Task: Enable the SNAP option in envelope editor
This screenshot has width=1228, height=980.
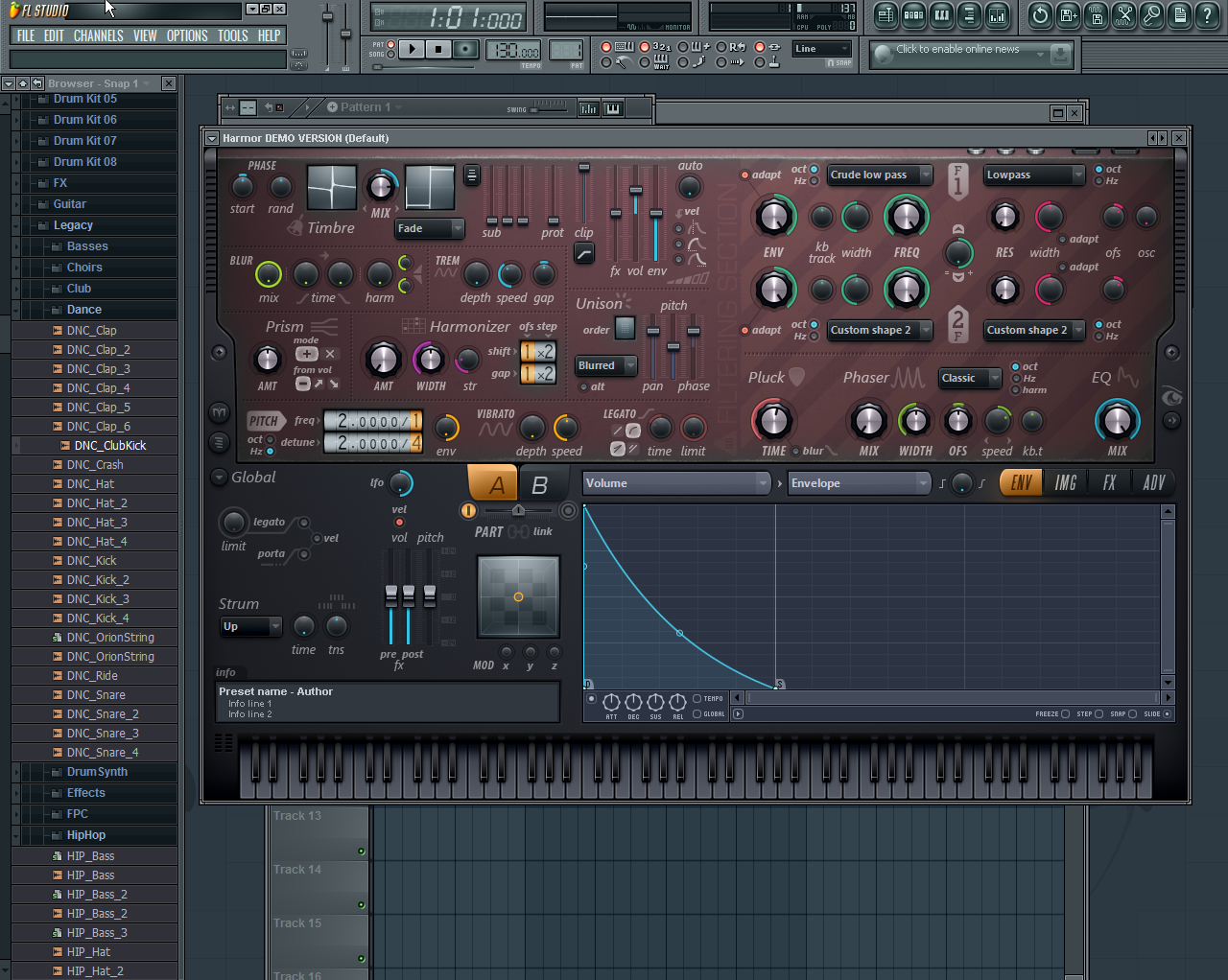Action: (x=1132, y=714)
